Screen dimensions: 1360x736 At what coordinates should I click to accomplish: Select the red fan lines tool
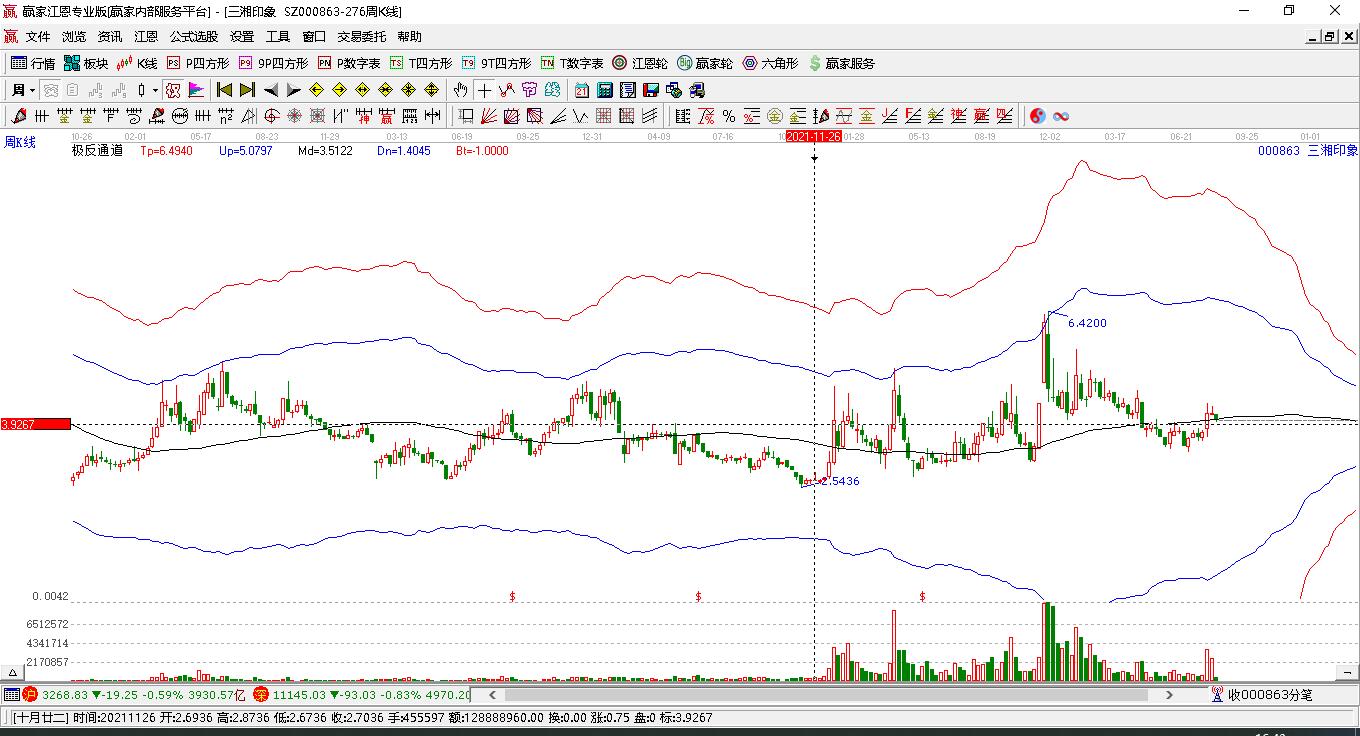tap(490, 116)
